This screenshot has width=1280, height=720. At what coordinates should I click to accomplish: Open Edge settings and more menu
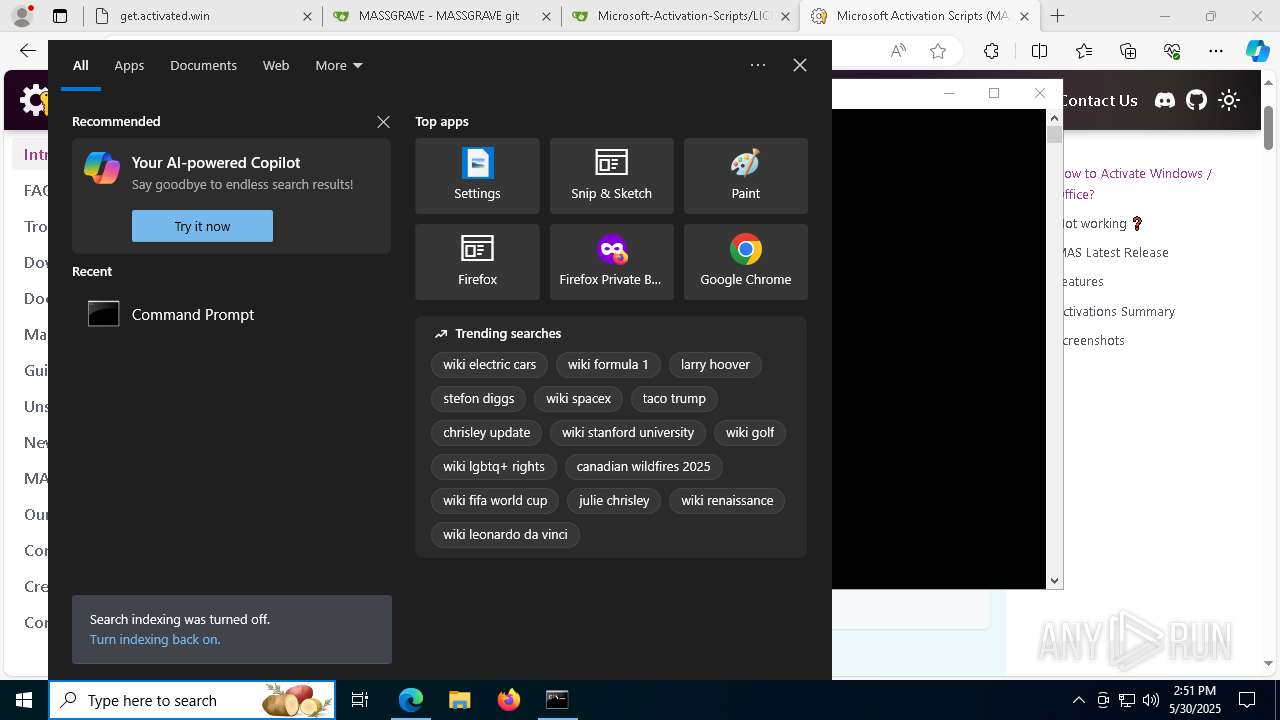[x=1216, y=51]
